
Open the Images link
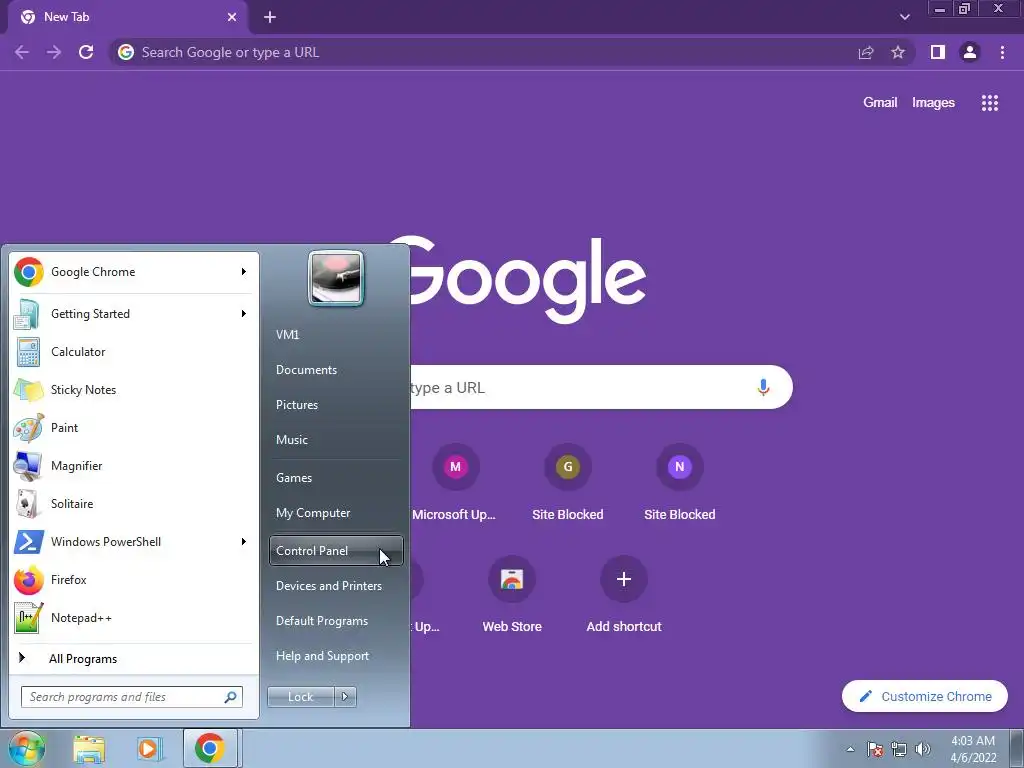pos(933,103)
